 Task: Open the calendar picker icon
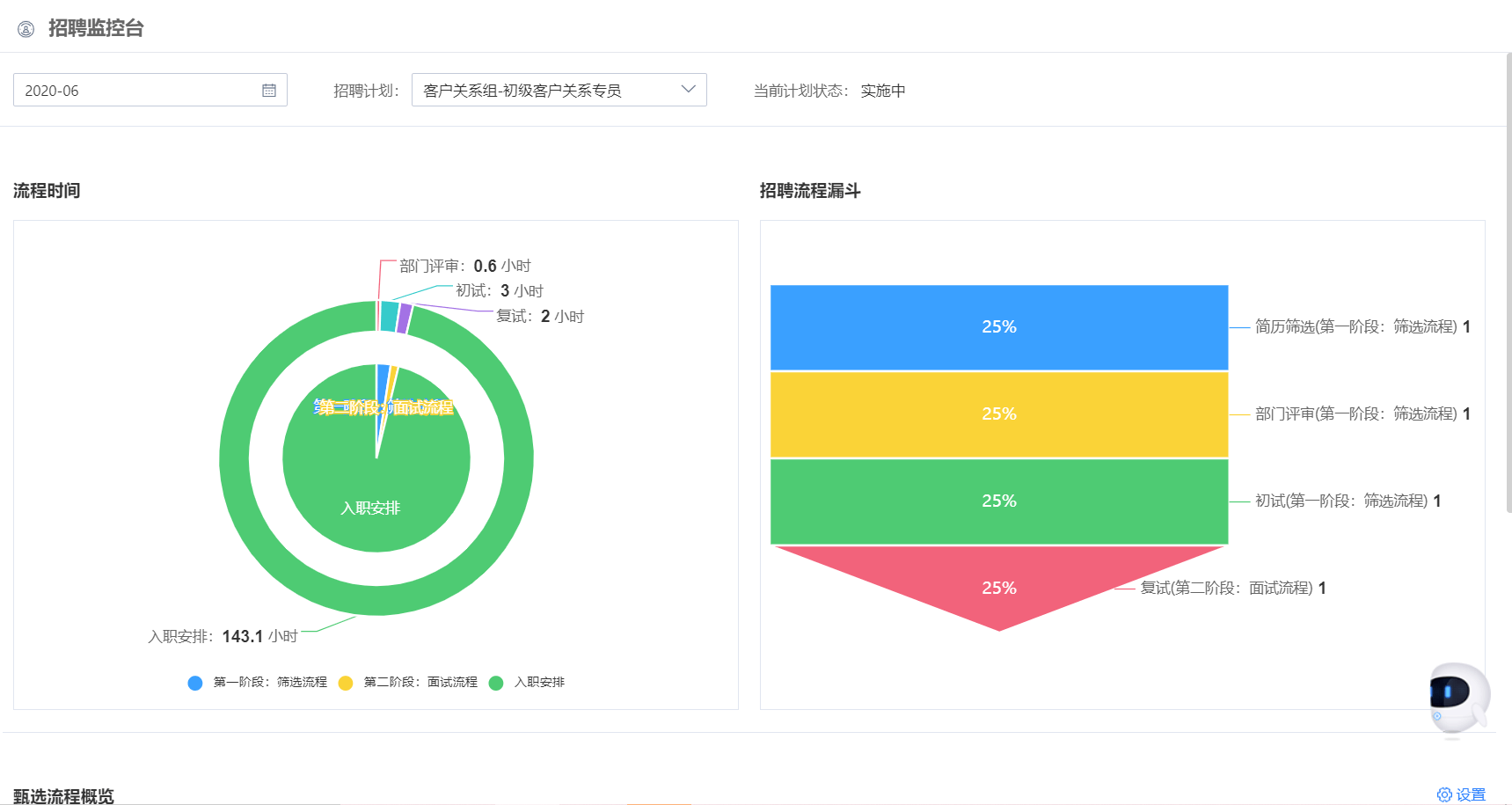point(269,91)
